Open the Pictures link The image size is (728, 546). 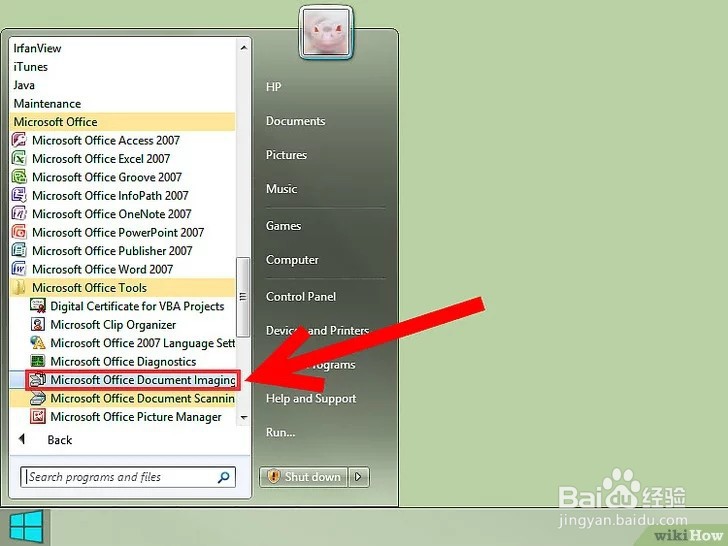click(286, 155)
